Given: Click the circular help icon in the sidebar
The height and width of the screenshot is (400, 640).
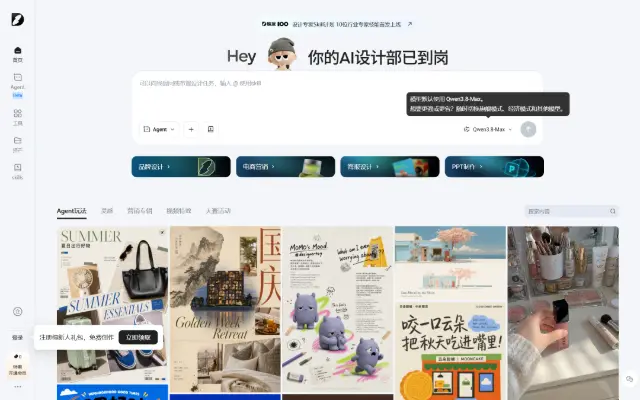Looking at the screenshot, I should pyautogui.click(x=18, y=311).
